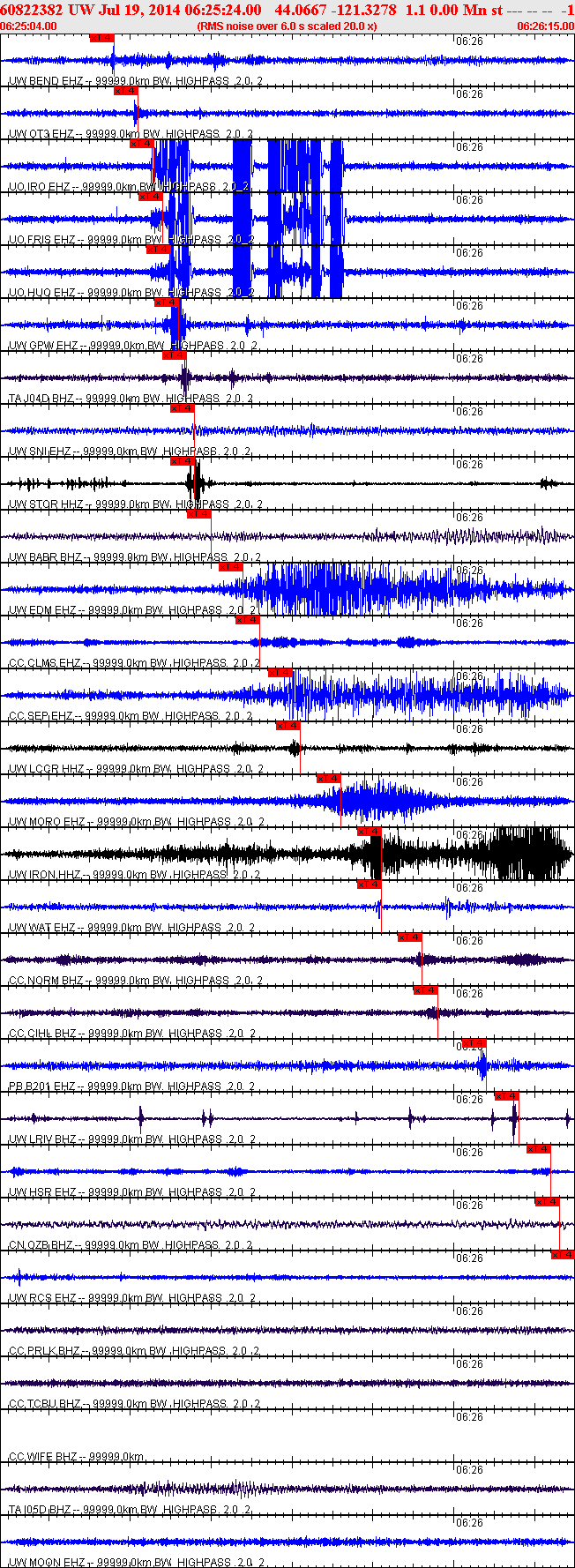Select the red pick flag on UO IRO trace
The image size is (575, 1568).
click(142, 144)
